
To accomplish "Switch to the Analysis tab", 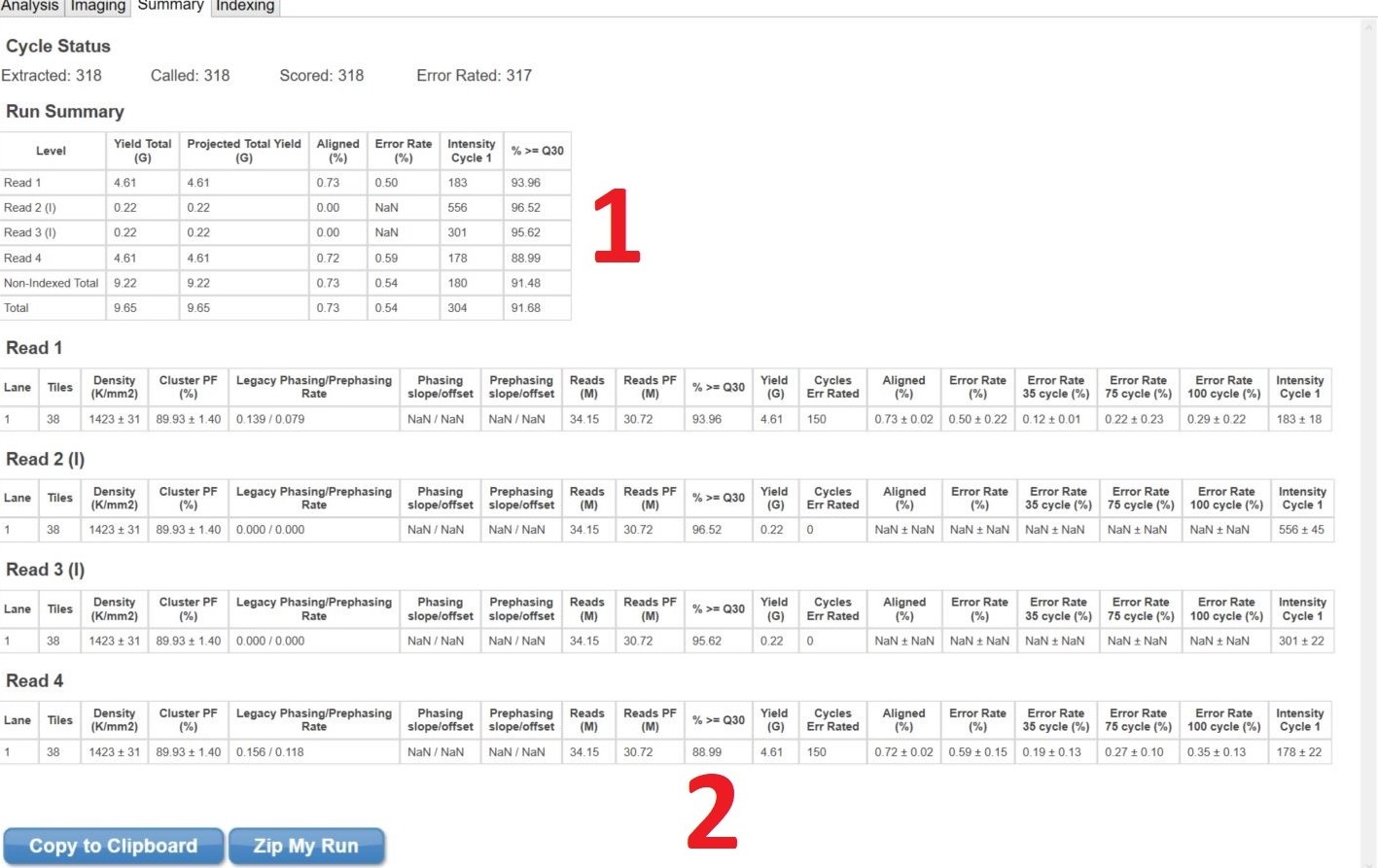I will tap(29, 6).
